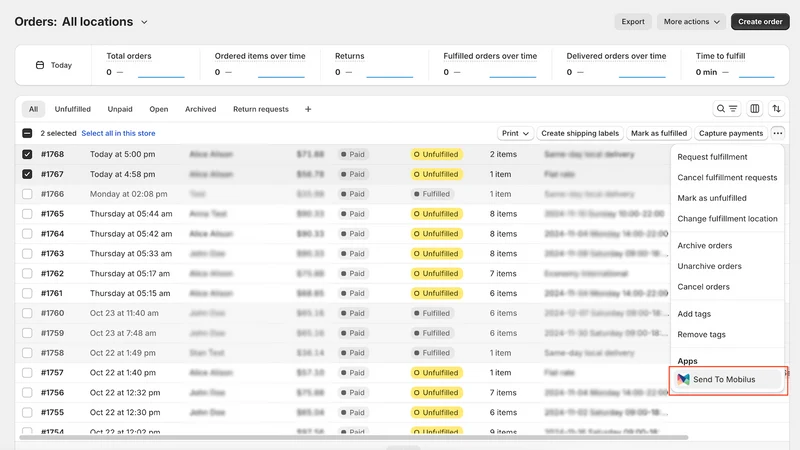Open the Open orders tab
The image size is (800, 450).
pyautogui.click(x=159, y=109)
